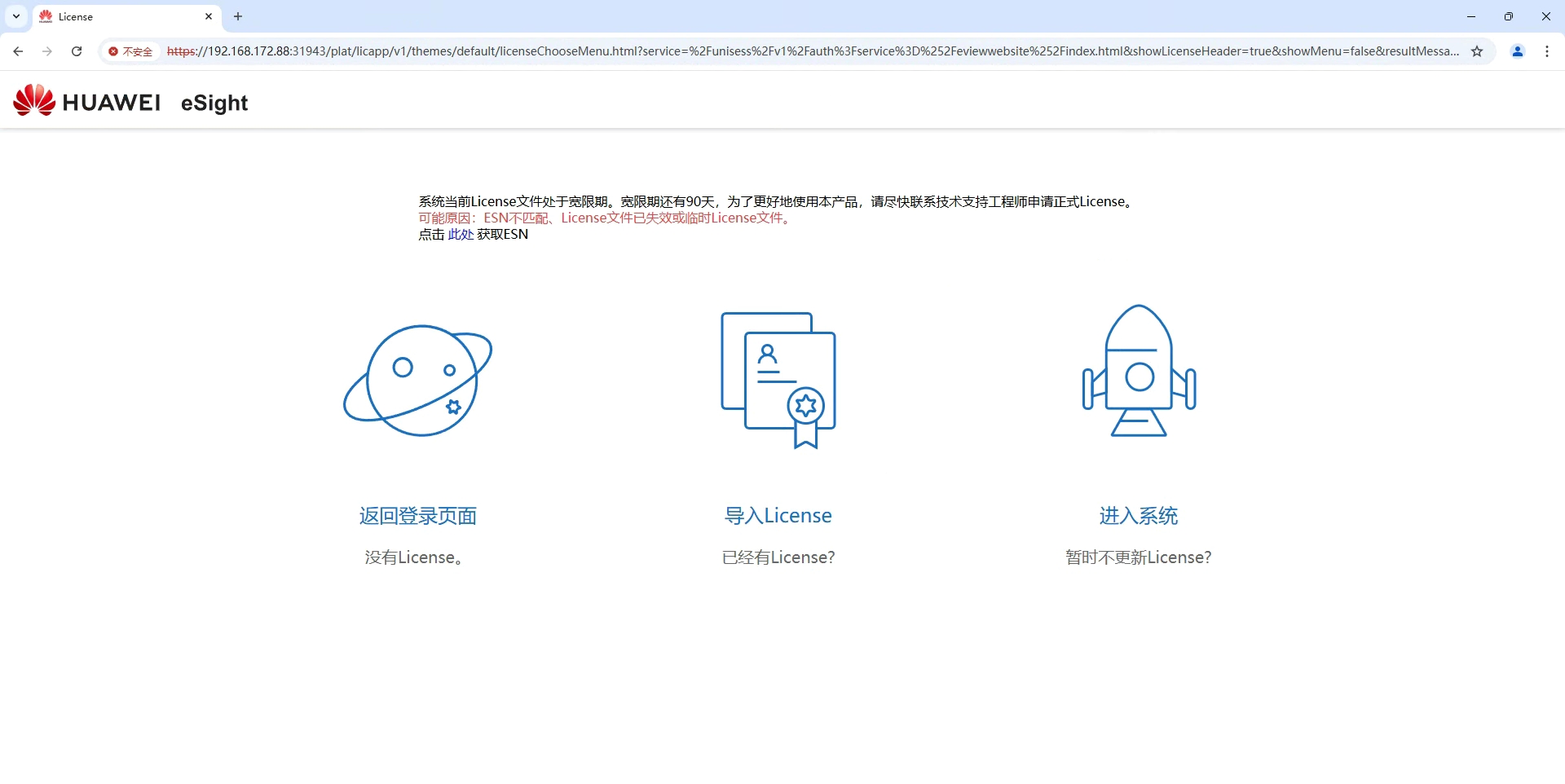Screen dimensions: 1565x784
Task: Bookmark this page with the star icon
Action: click(1477, 51)
